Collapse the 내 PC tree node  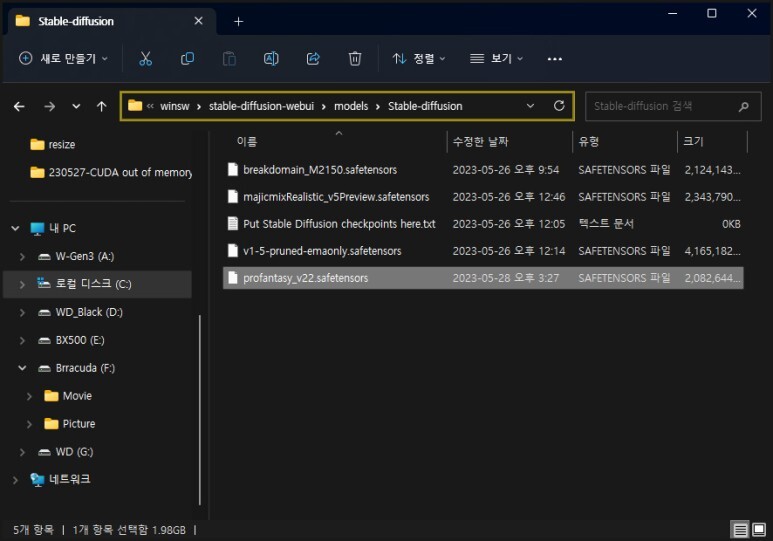(15, 228)
